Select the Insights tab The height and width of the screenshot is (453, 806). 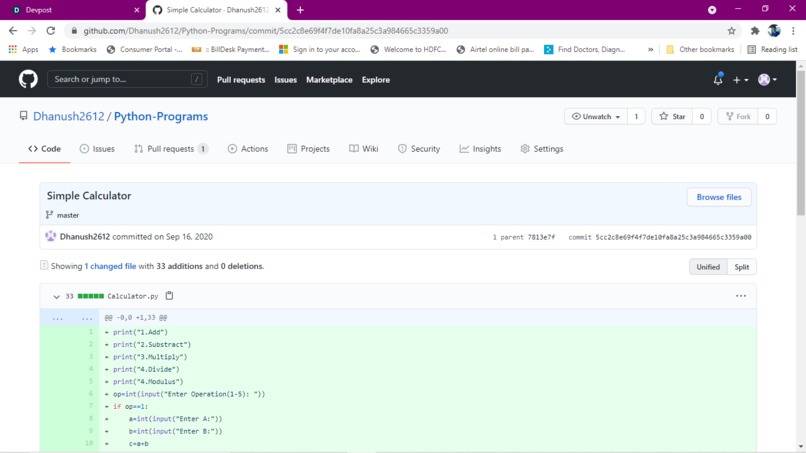pos(480,149)
